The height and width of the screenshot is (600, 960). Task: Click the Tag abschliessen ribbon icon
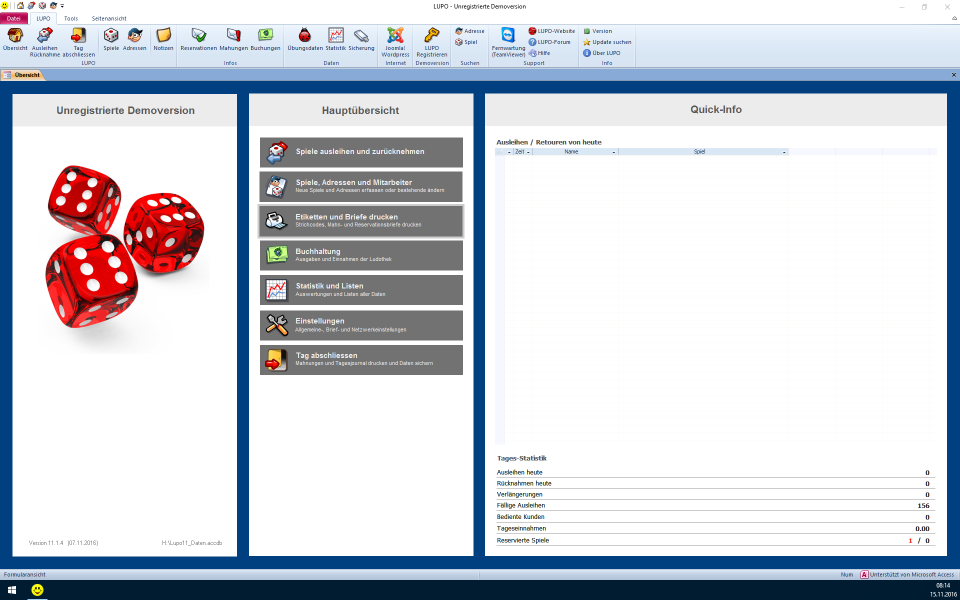coord(78,42)
